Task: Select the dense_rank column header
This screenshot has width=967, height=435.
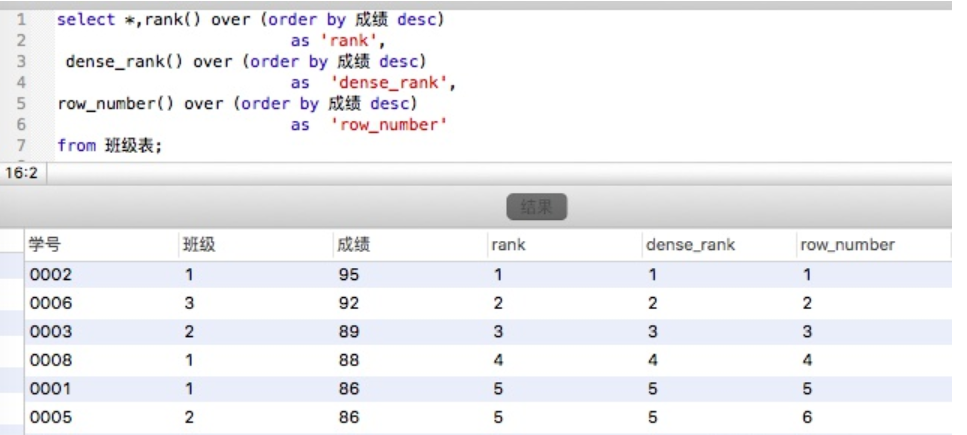Action: [x=718, y=245]
